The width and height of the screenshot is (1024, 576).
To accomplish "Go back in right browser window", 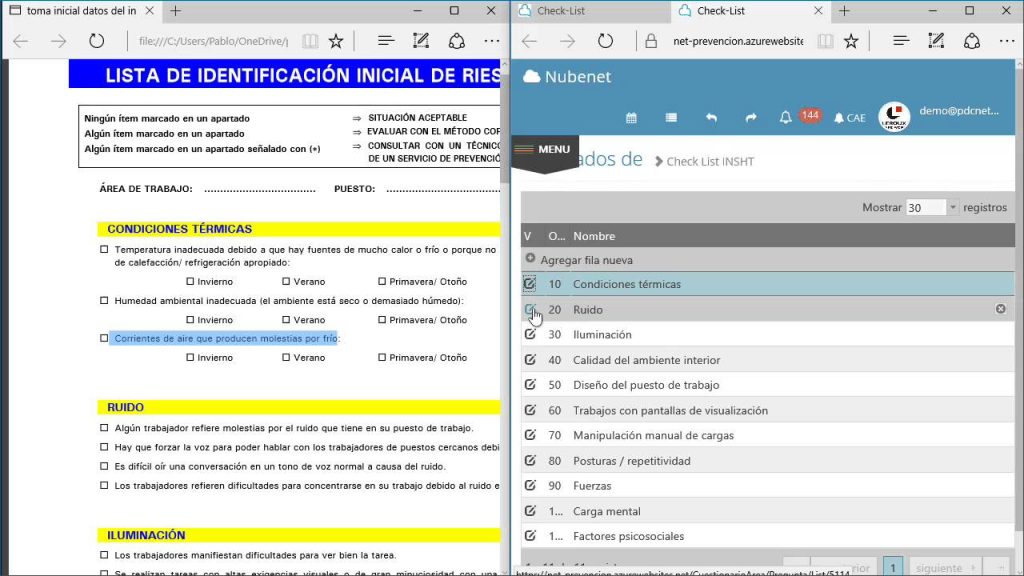I will coord(530,41).
